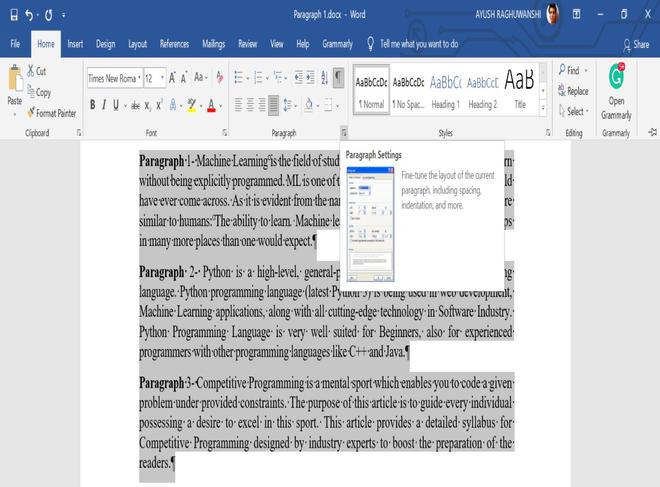Apply the Justify alignment icon
The height and width of the screenshot is (487, 660).
(274, 105)
